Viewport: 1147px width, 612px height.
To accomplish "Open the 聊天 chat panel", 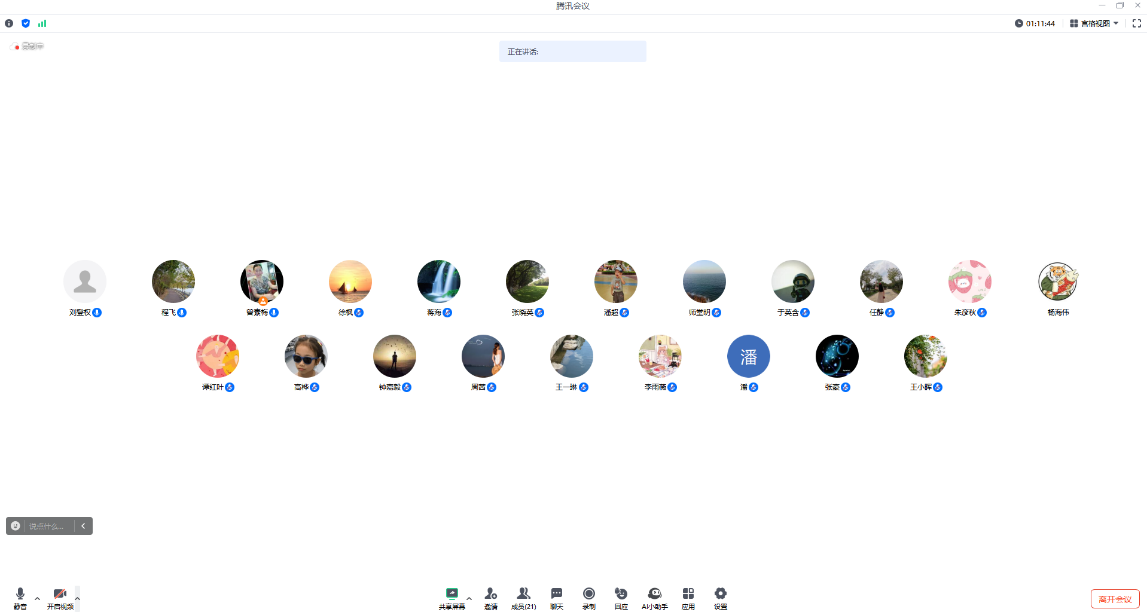I will (x=556, y=596).
